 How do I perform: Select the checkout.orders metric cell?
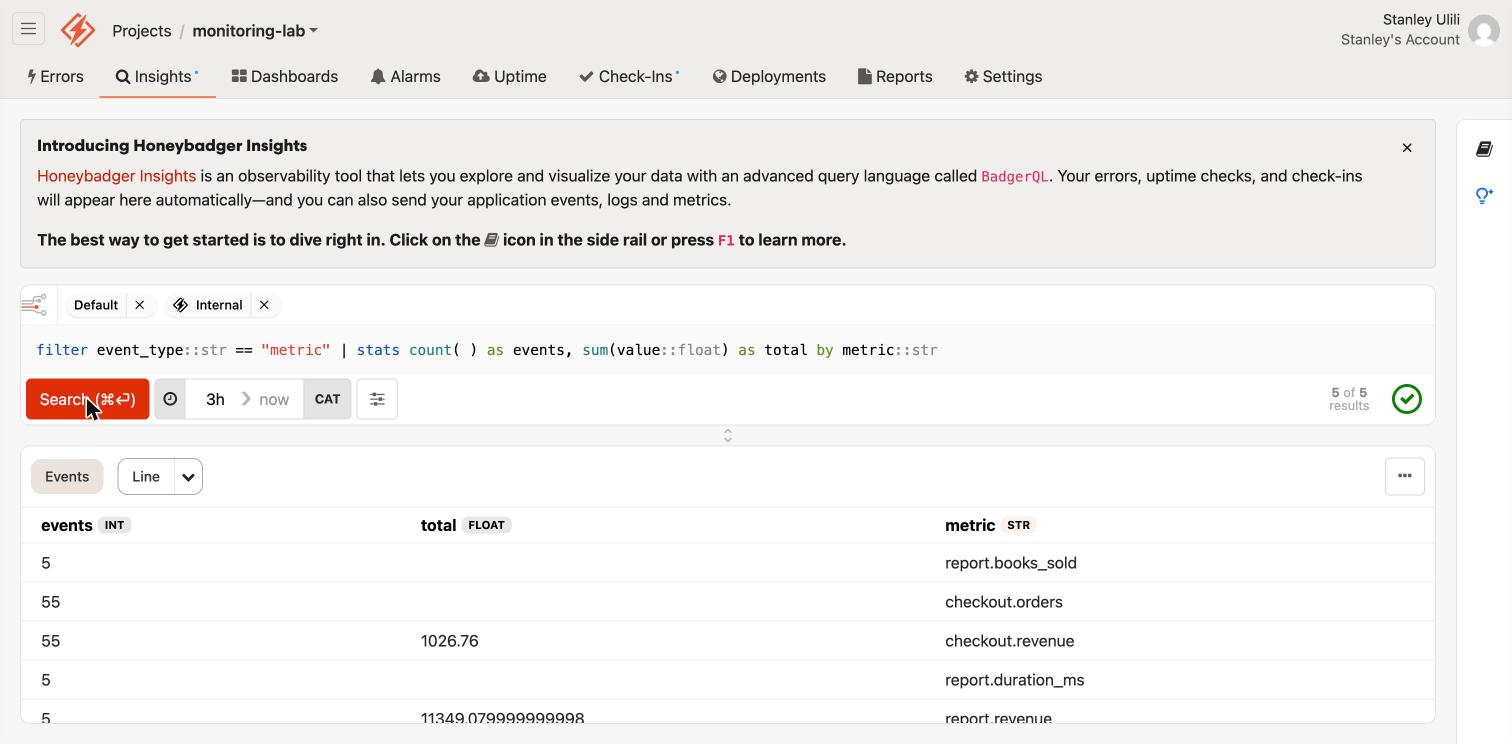click(1004, 602)
